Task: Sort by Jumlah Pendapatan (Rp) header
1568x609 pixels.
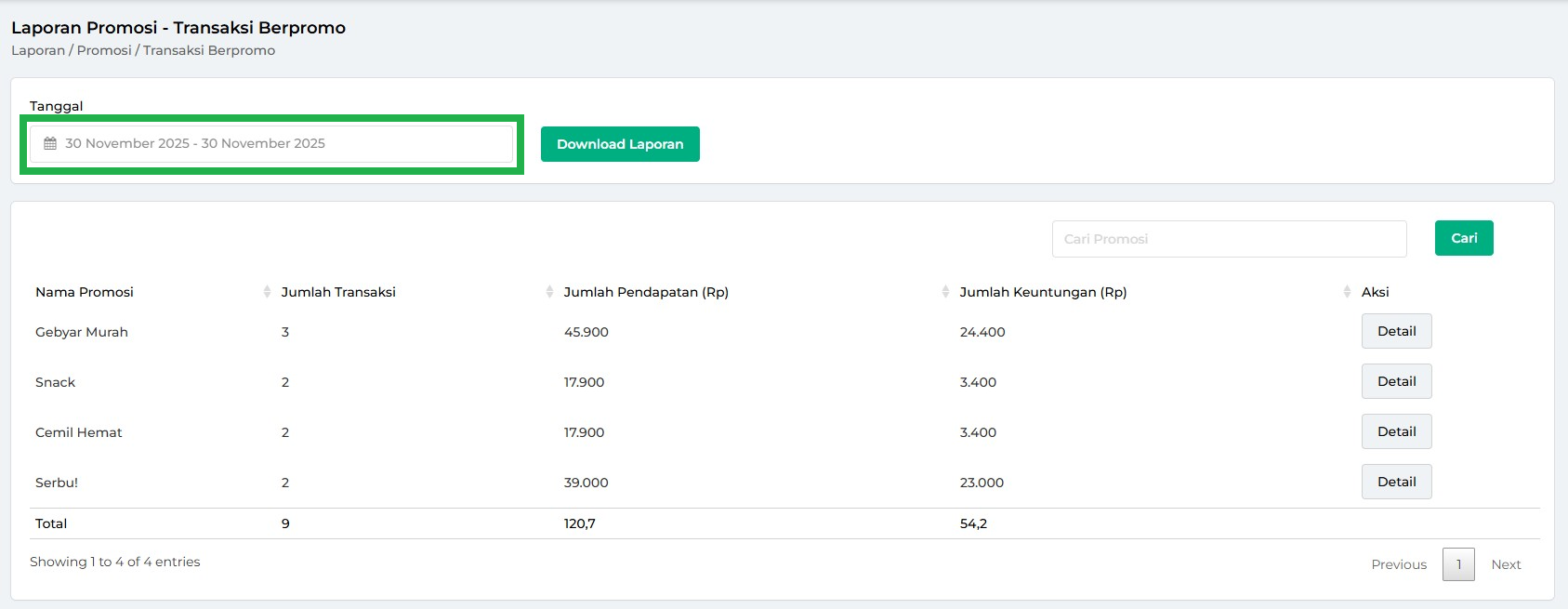Action: coord(646,292)
